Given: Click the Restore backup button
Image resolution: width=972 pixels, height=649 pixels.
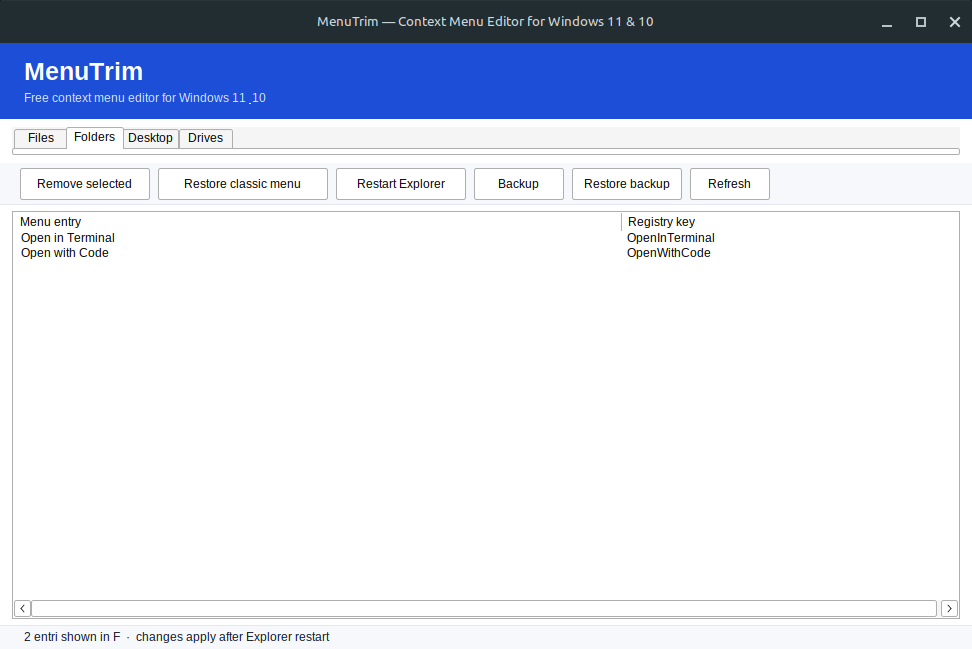Looking at the screenshot, I should point(627,183).
